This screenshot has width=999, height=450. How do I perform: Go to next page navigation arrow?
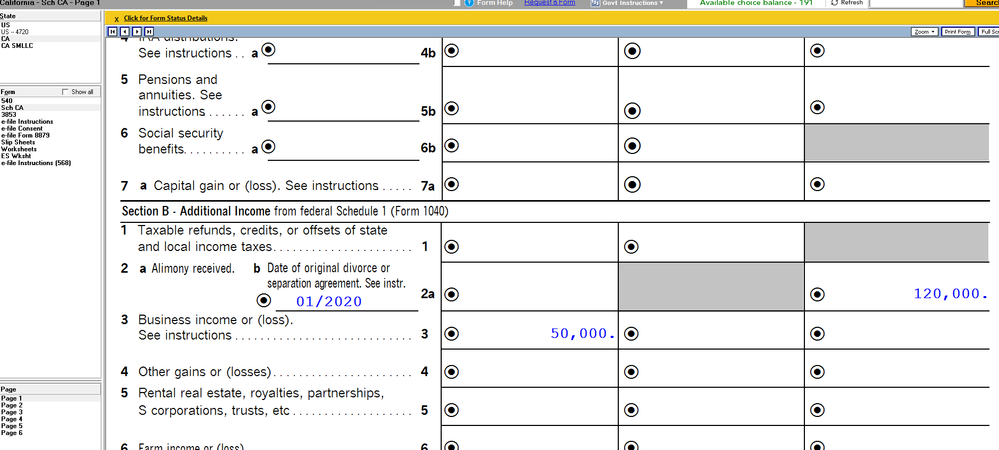click(137, 31)
